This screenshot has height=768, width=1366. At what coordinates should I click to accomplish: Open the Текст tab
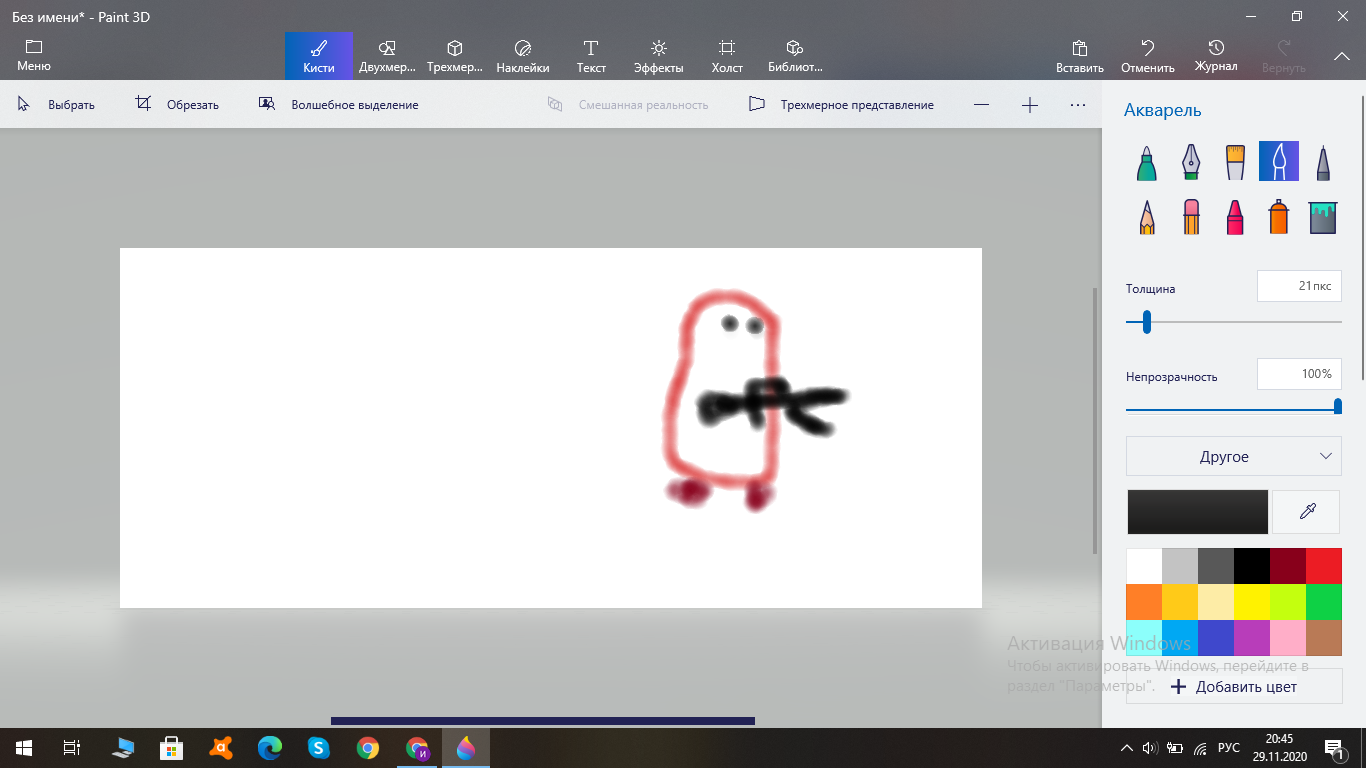click(x=591, y=56)
